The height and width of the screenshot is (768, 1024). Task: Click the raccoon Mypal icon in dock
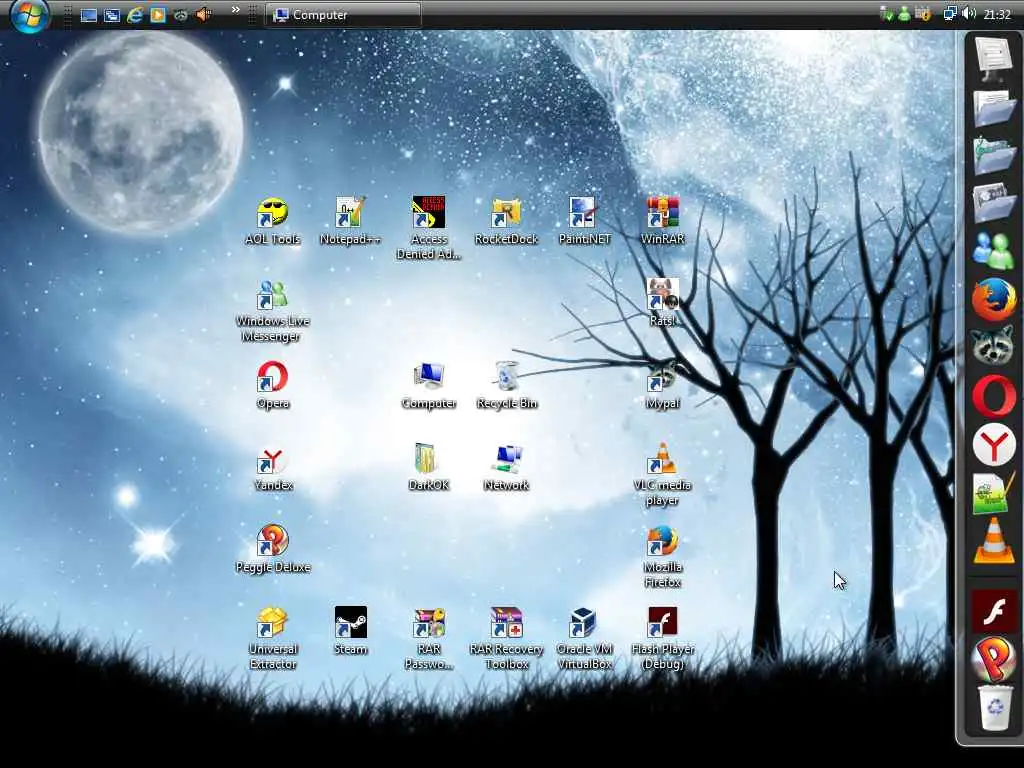click(994, 347)
